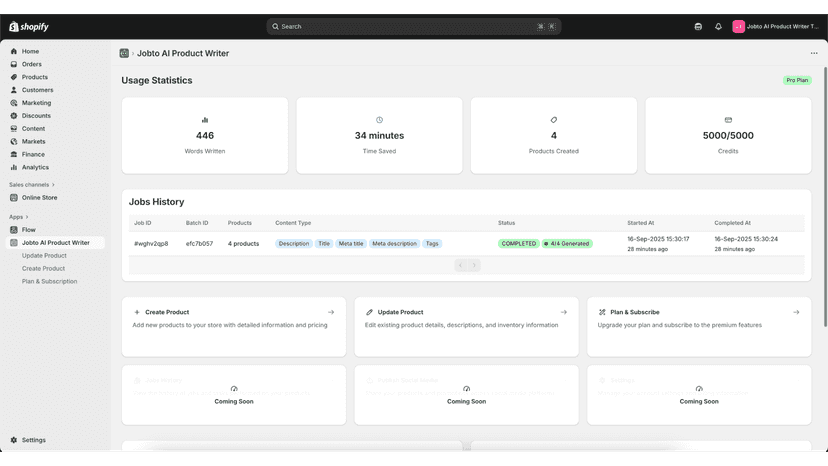Open Analytics in the sidebar

pyautogui.click(x=35, y=167)
